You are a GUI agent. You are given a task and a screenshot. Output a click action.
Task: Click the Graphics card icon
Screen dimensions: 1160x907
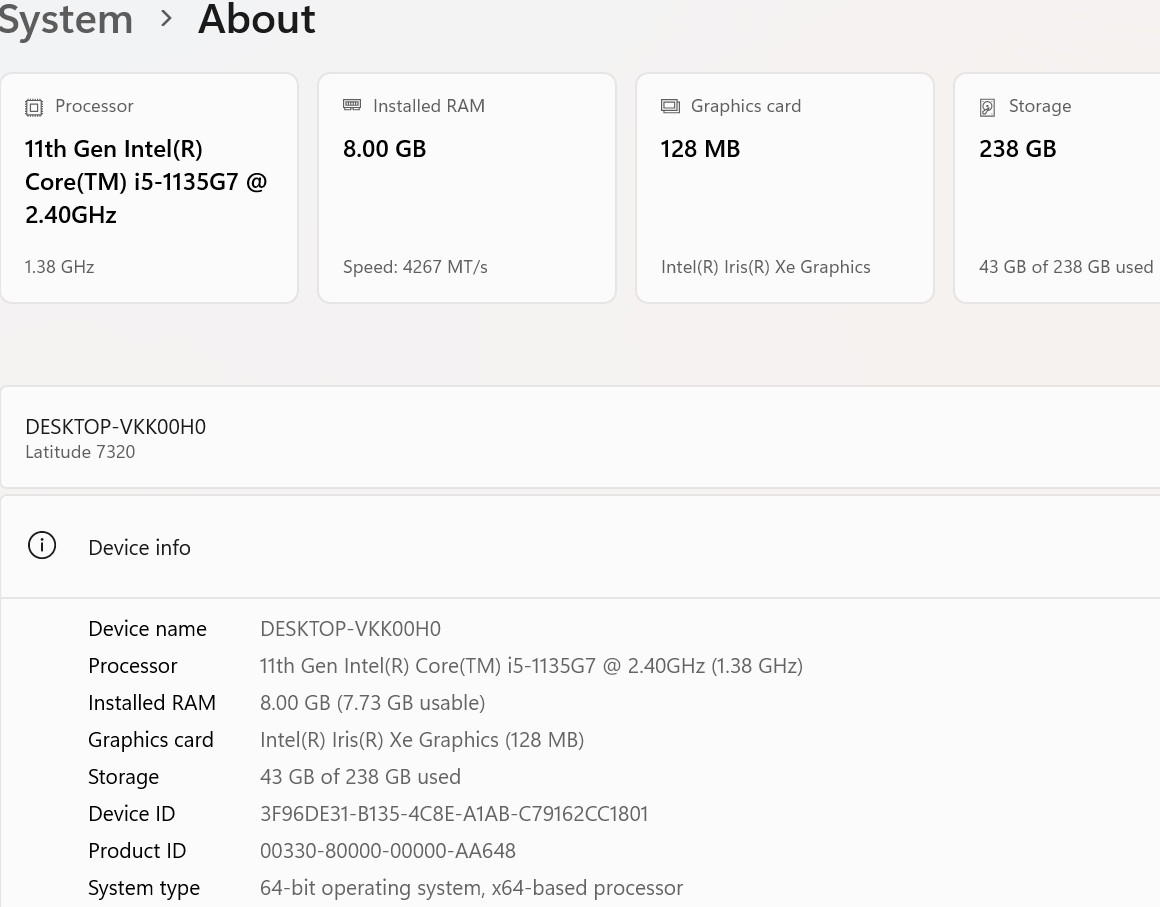pyautogui.click(x=670, y=107)
